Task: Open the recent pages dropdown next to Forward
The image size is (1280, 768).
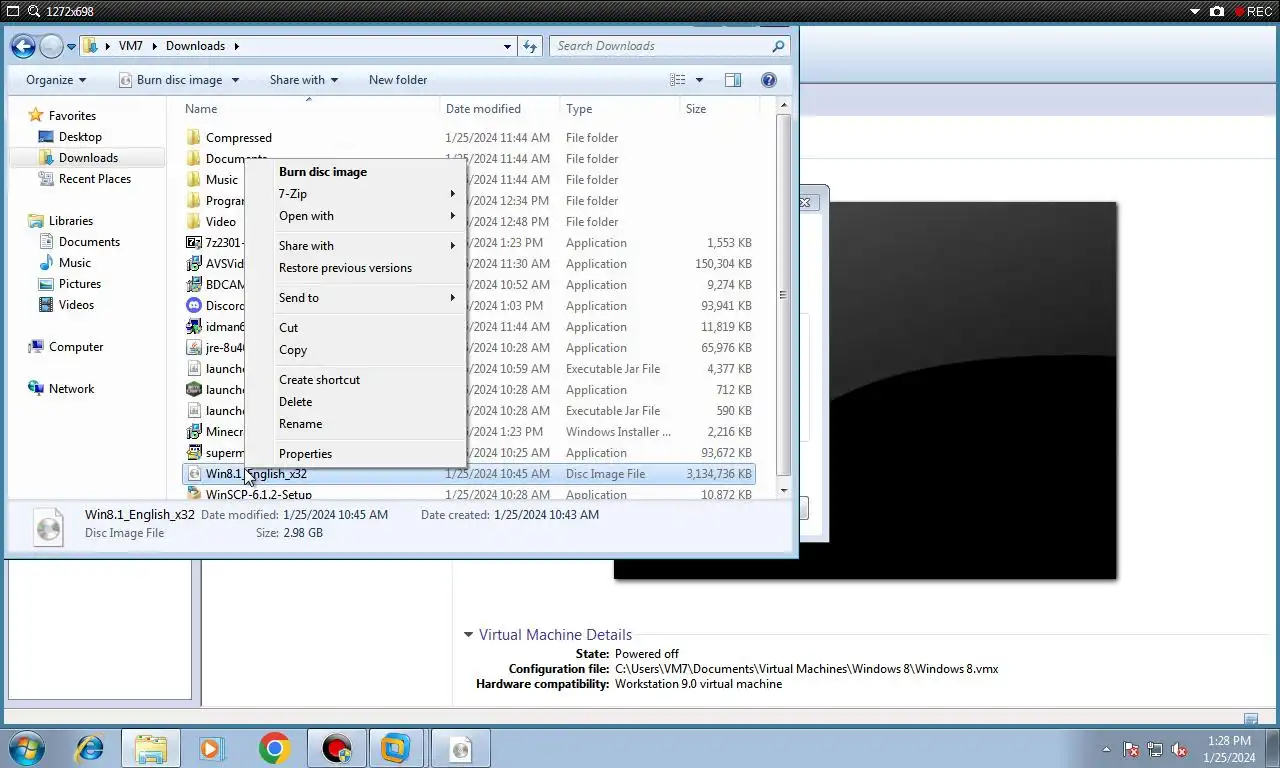Action: click(x=71, y=46)
